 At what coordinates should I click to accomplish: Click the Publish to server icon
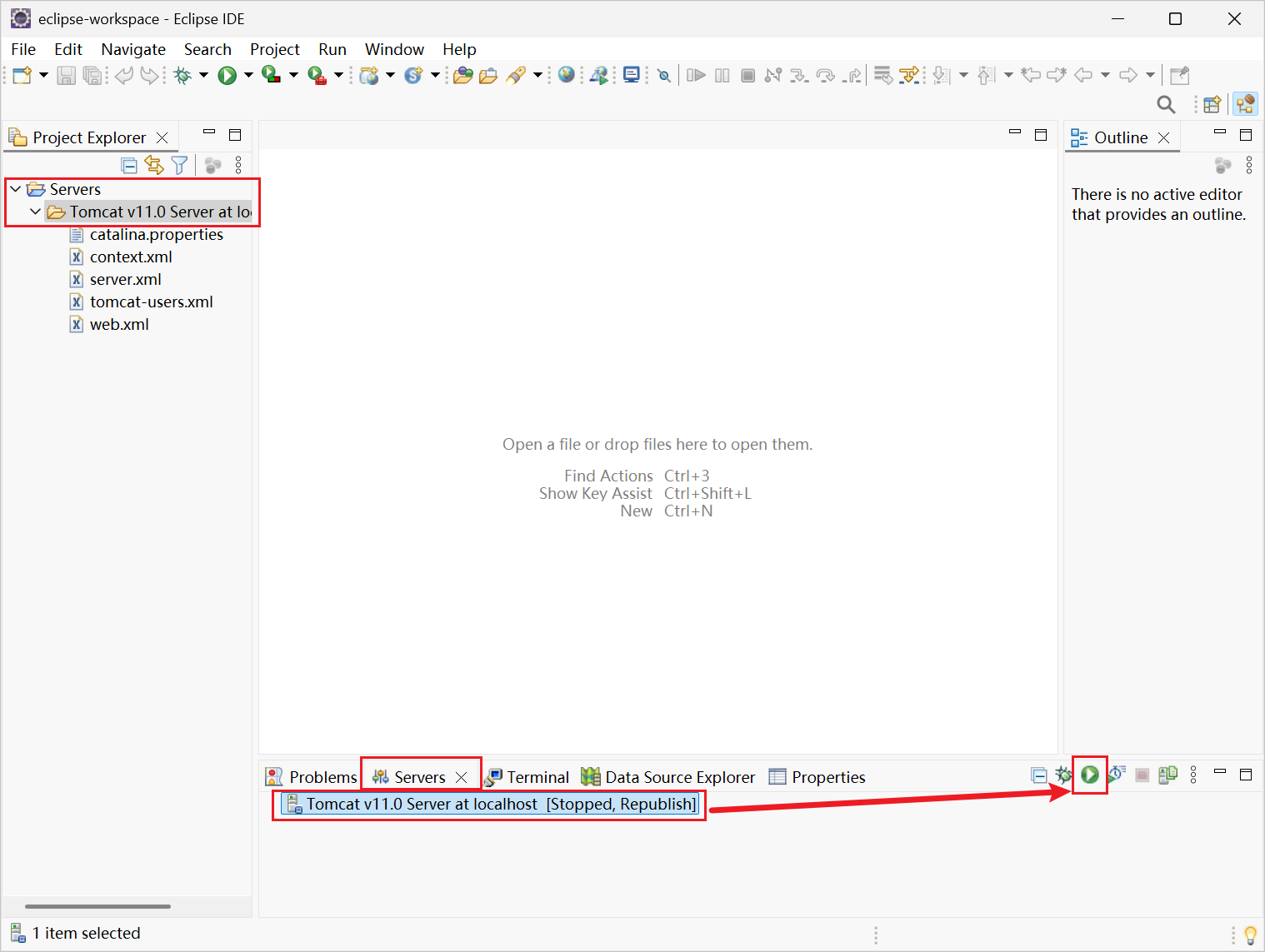click(x=1168, y=775)
